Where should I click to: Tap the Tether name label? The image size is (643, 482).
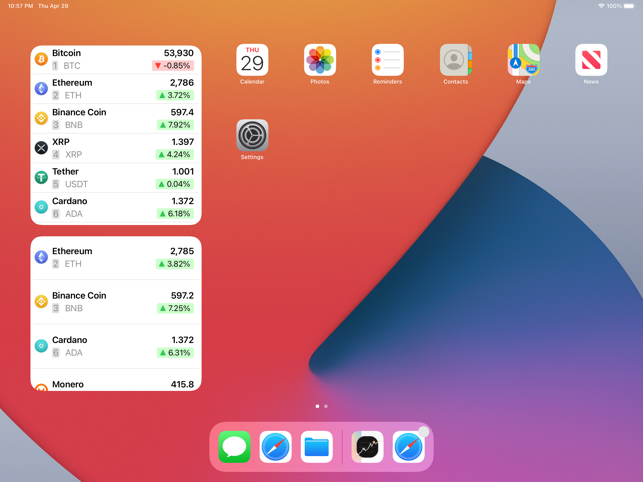(x=65, y=171)
